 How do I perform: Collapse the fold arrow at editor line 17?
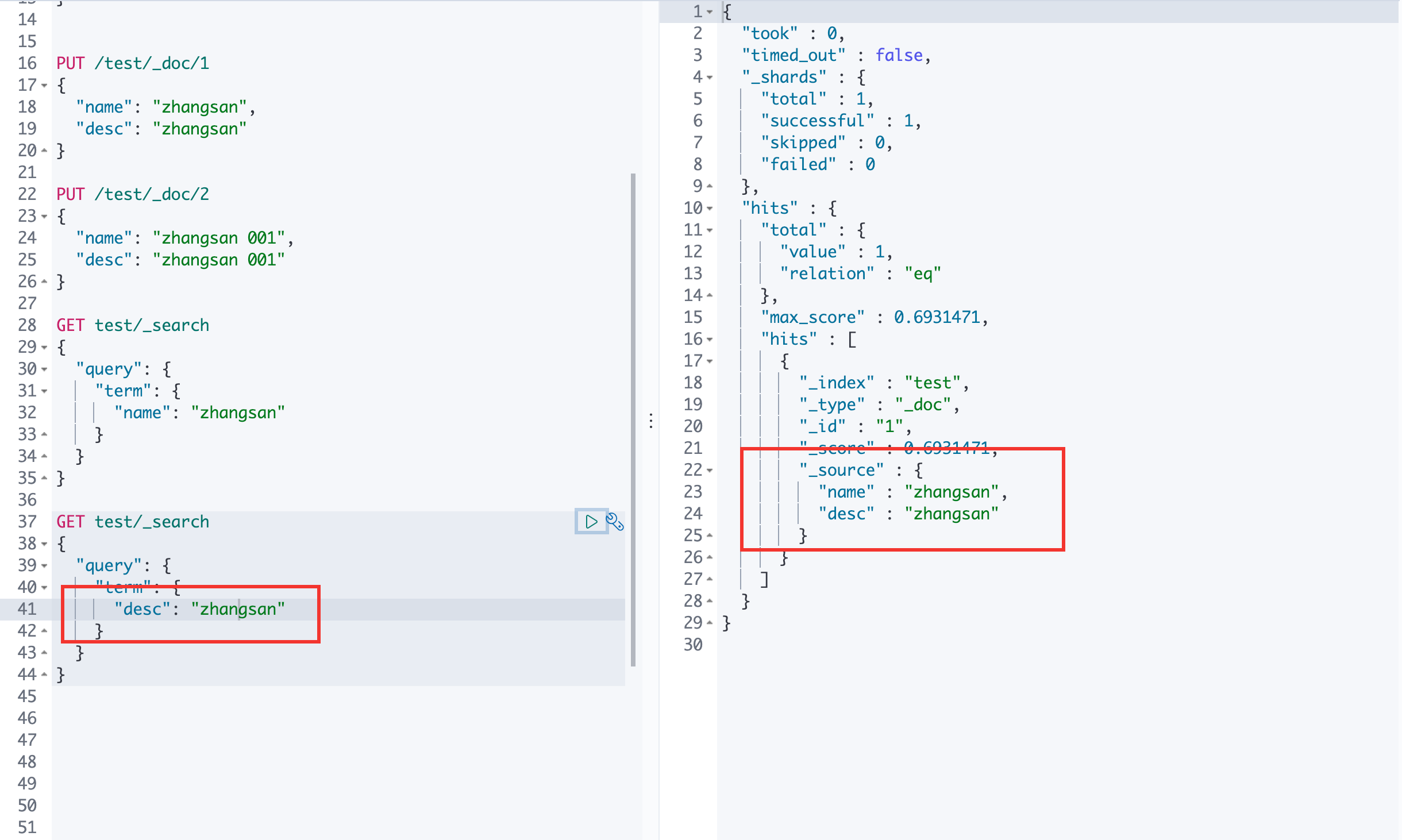[x=44, y=86]
